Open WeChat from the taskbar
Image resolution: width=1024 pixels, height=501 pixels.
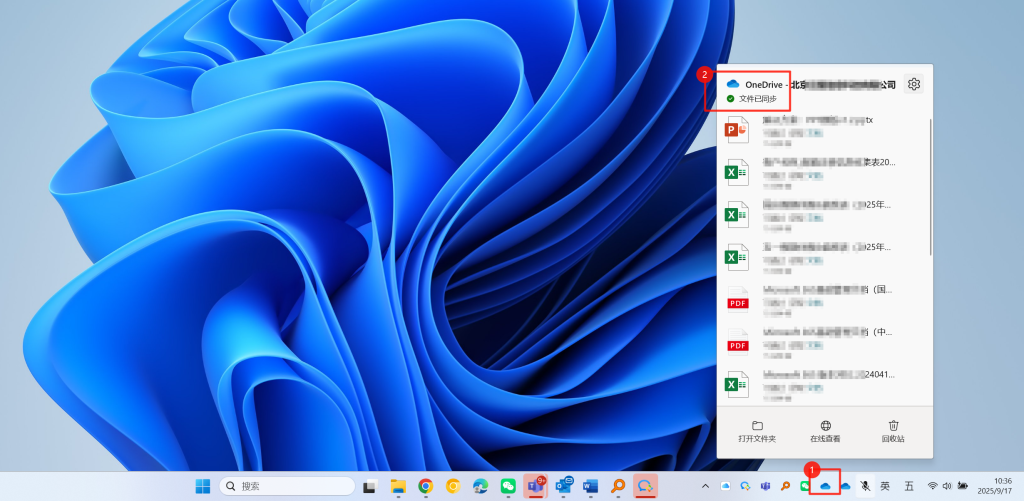click(x=508, y=486)
